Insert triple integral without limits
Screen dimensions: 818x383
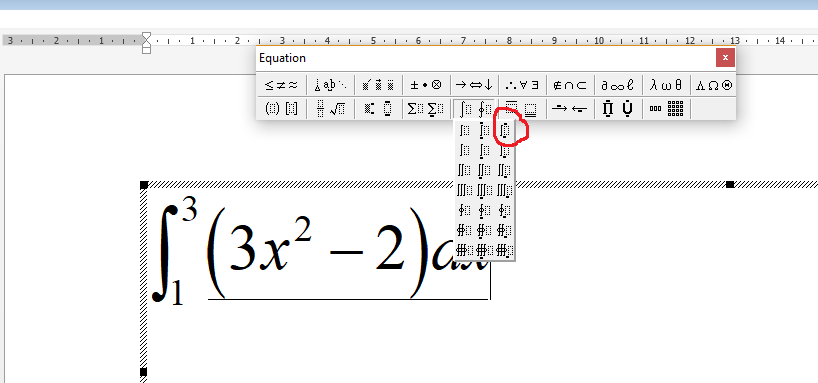[x=464, y=190]
